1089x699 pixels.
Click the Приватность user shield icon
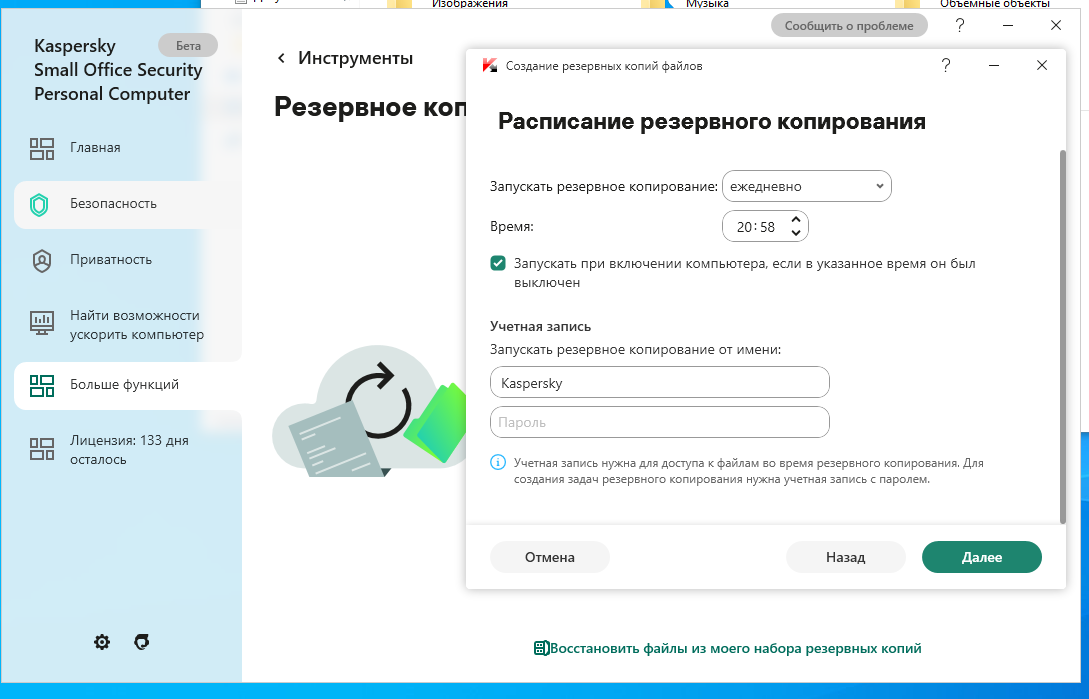tap(42, 261)
